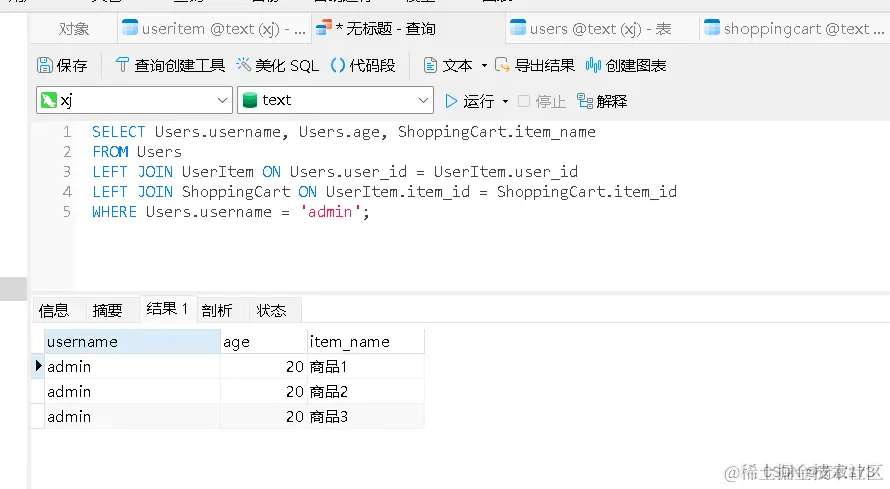
Task: Click the xj connection icon in the dropdown
Action: coord(49,100)
